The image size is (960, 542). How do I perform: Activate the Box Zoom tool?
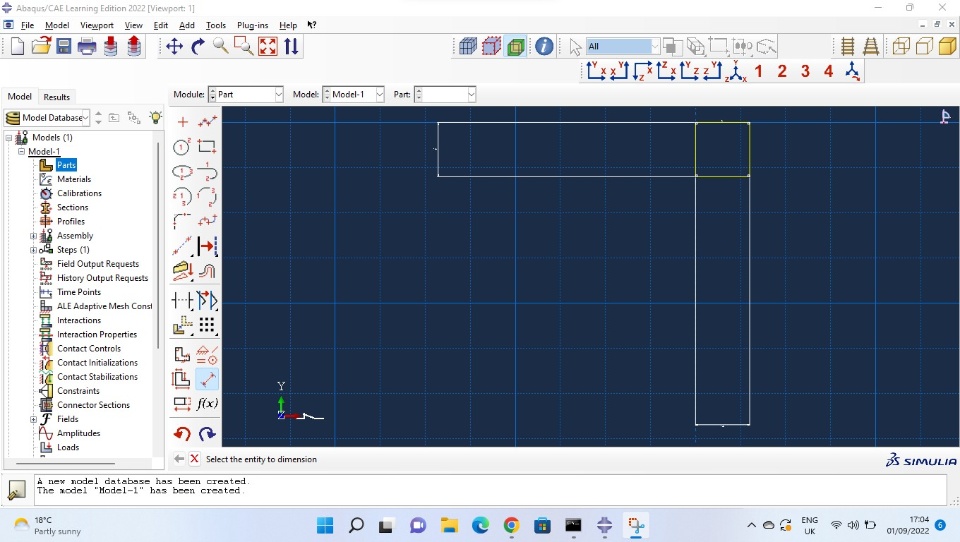[244, 47]
